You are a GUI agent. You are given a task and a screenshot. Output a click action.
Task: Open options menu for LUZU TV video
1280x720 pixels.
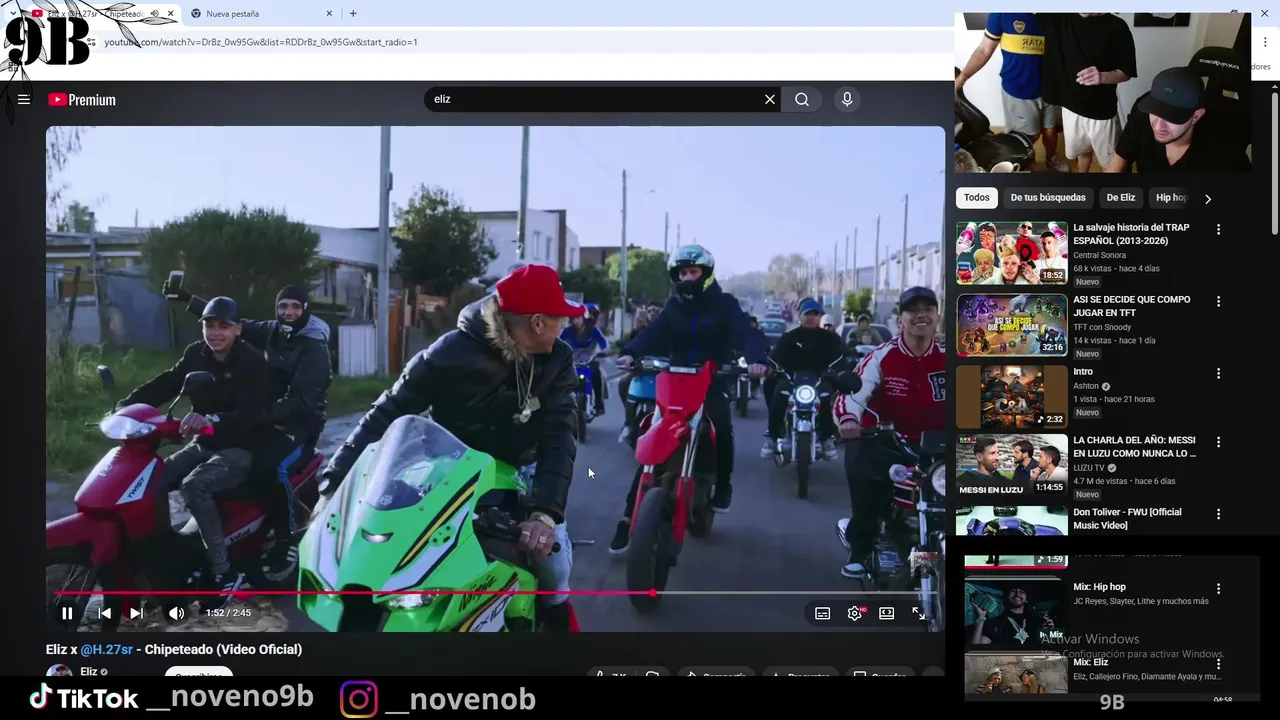(1218, 441)
